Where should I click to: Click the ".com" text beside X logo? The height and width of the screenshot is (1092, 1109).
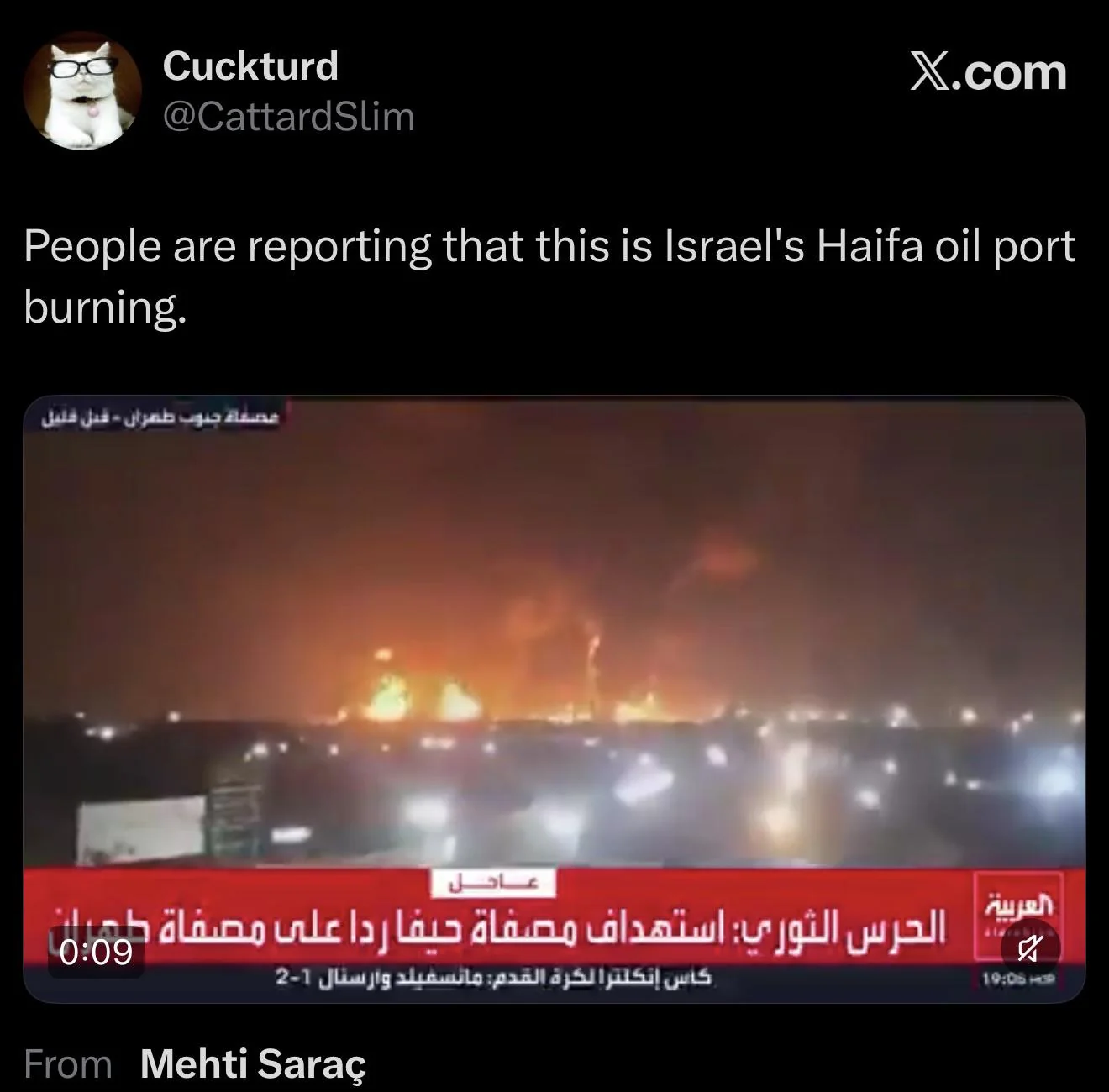tap(1013, 72)
